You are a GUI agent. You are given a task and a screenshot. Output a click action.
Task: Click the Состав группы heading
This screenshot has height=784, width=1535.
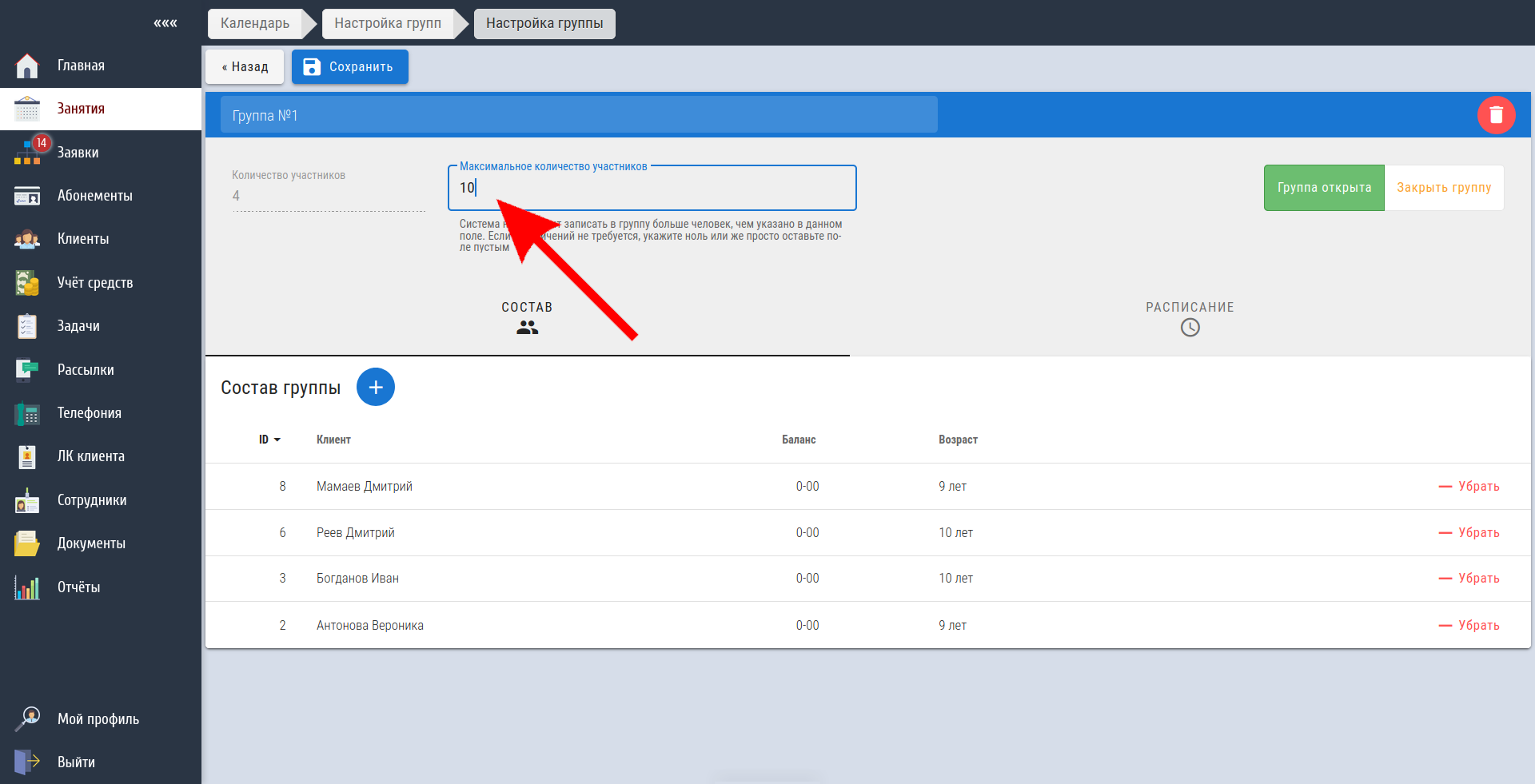[281, 388]
